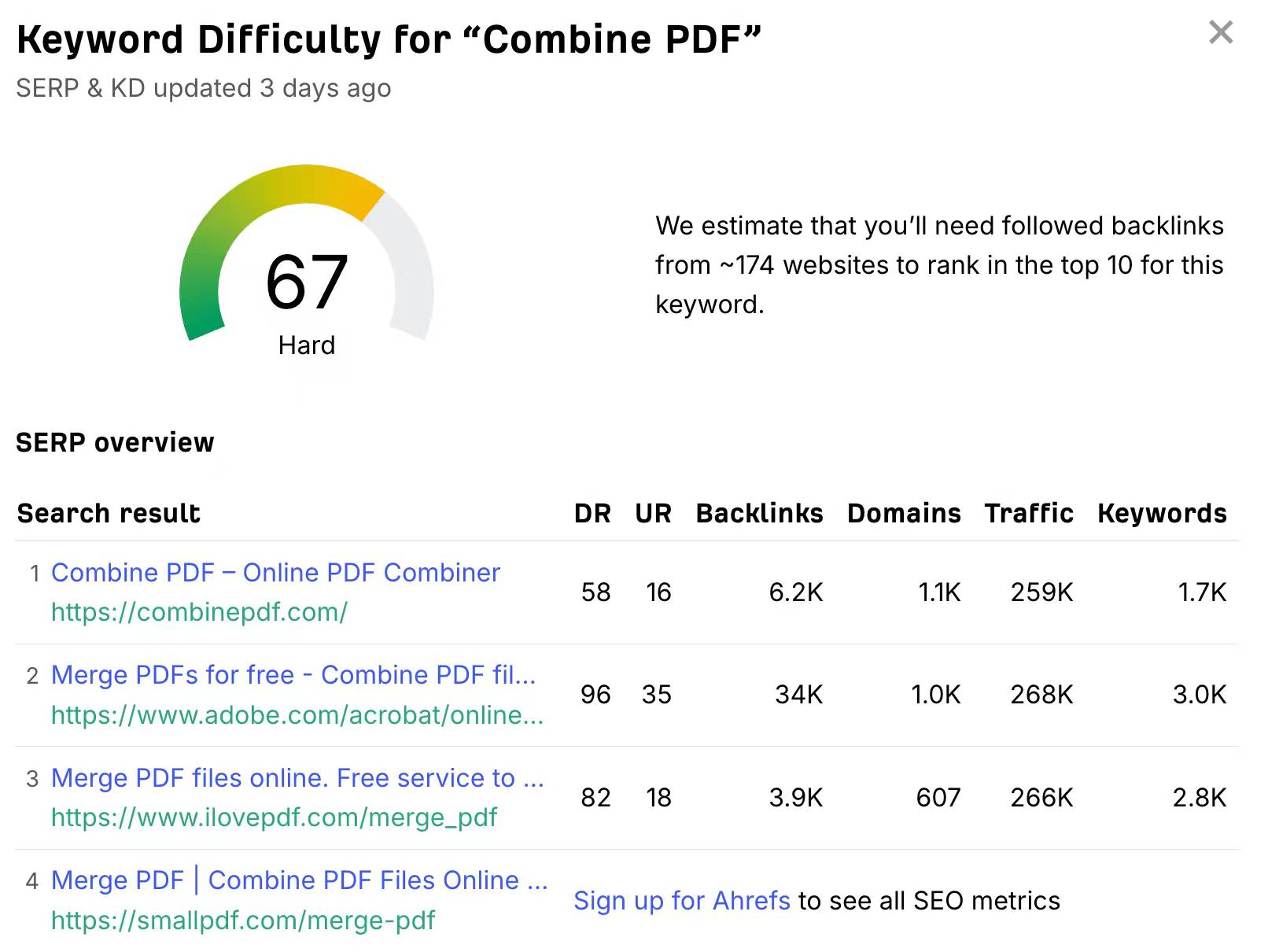This screenshot has width=1268, height=952.
Task: Visit the ilovepdf.com/merge_pdf URL
Action: click(274, 817)
